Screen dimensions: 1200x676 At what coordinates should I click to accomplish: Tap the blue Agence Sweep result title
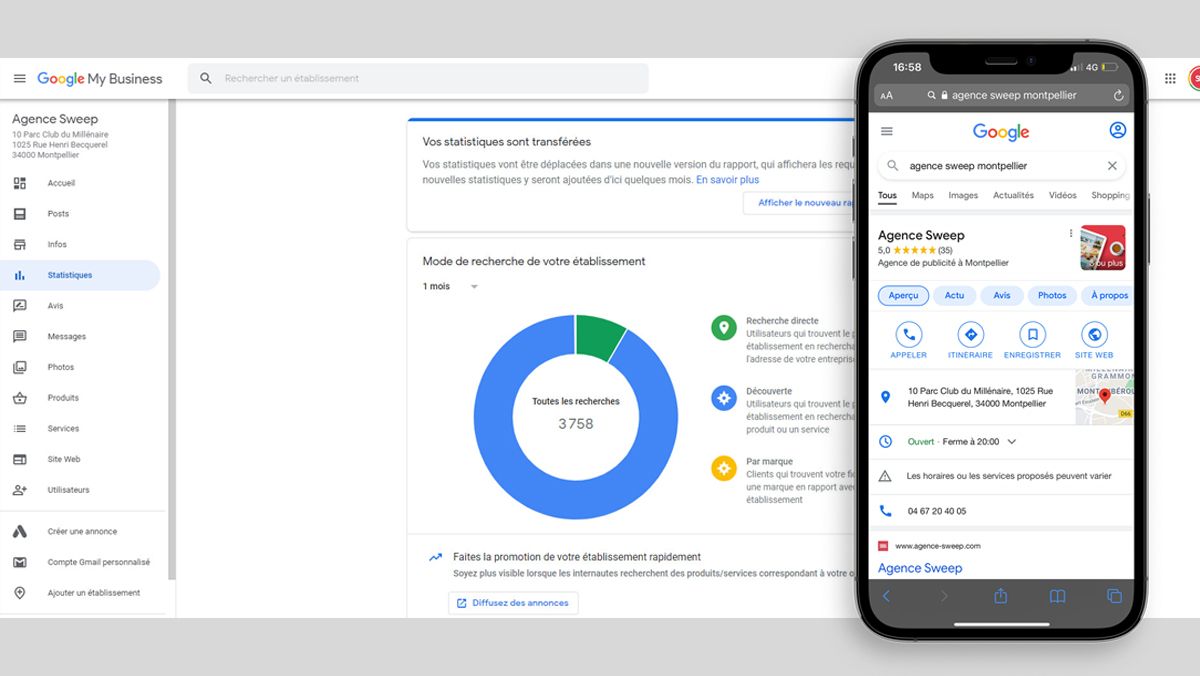point(920,568)
